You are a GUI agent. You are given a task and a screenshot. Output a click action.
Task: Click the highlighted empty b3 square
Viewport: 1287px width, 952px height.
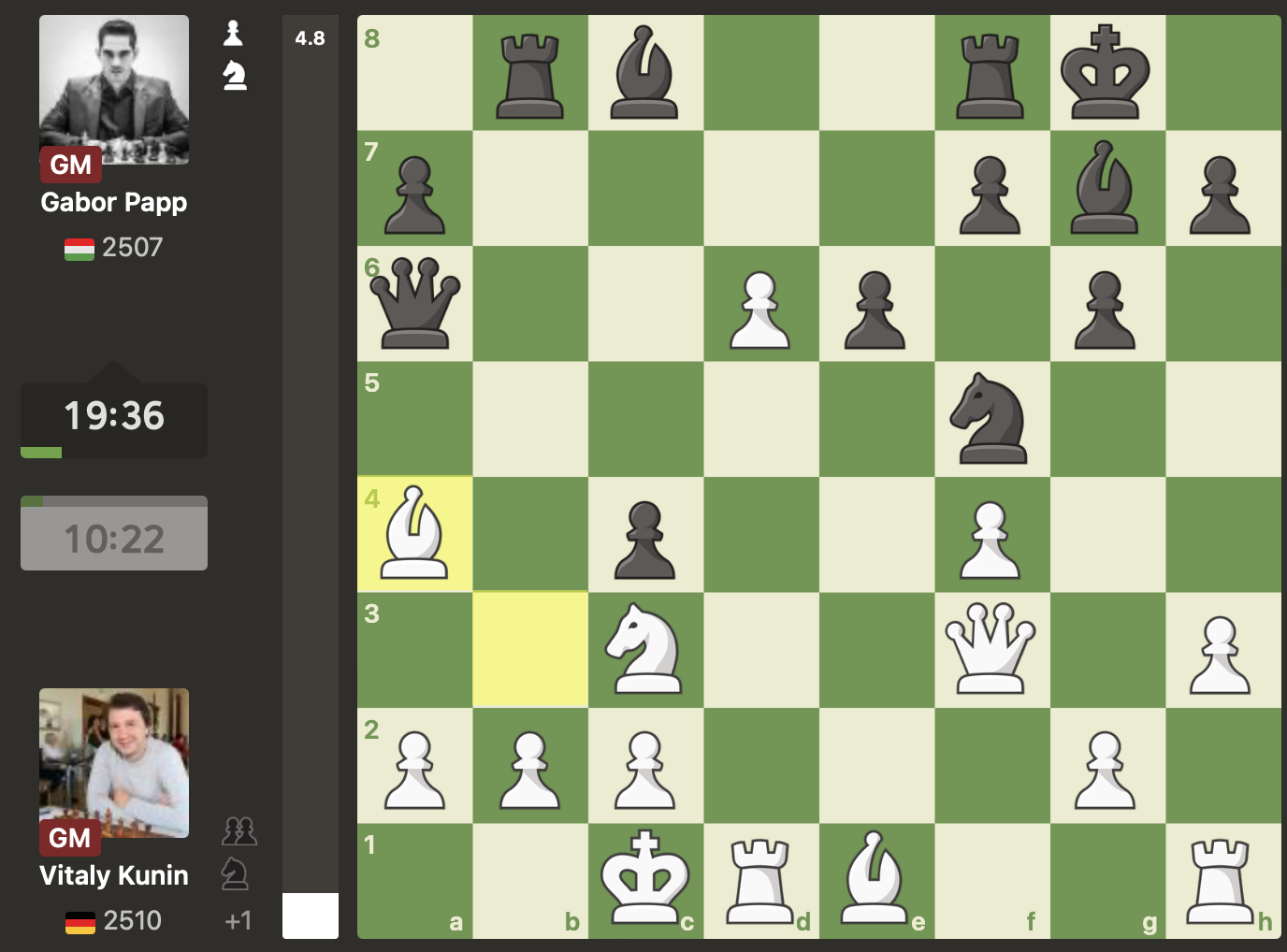pos(530,649)
